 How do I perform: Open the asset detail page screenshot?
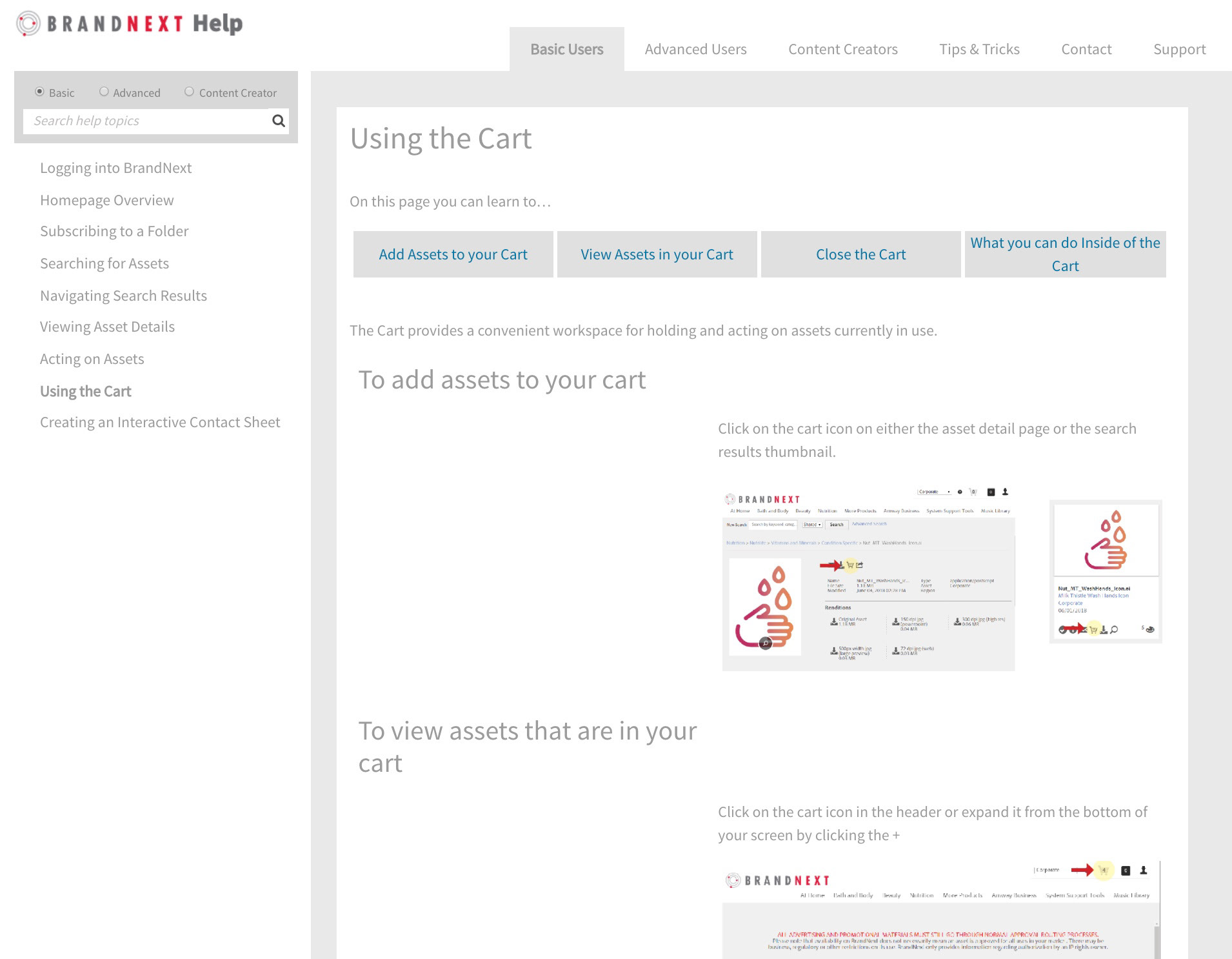point(869,579)
